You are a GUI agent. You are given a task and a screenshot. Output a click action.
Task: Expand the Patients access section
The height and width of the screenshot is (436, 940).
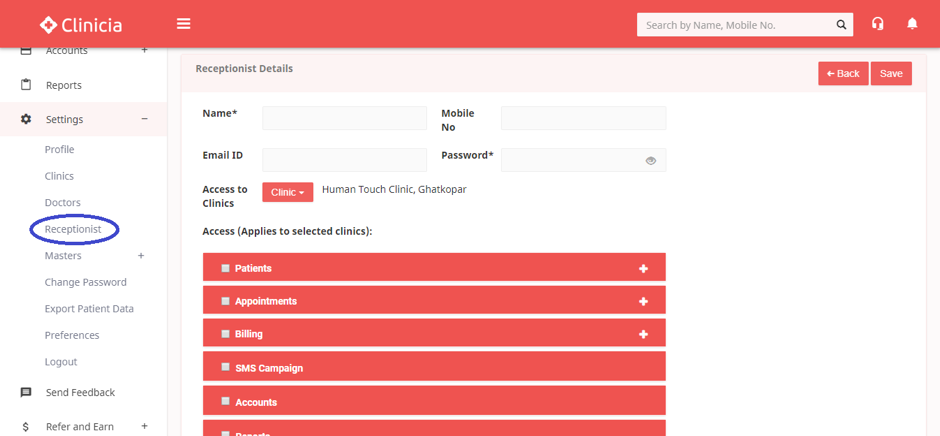pos(643,268)
